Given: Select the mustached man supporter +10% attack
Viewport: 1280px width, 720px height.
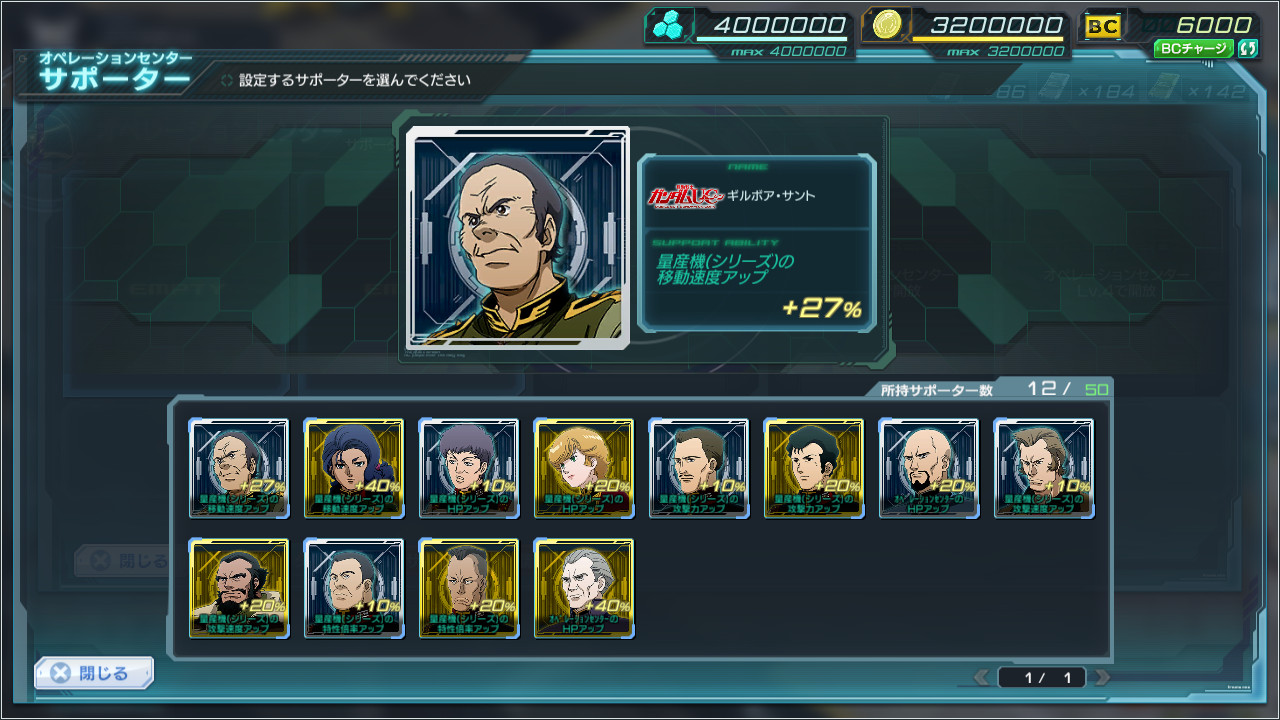Looking at the screenshot, I should (699, 468).
